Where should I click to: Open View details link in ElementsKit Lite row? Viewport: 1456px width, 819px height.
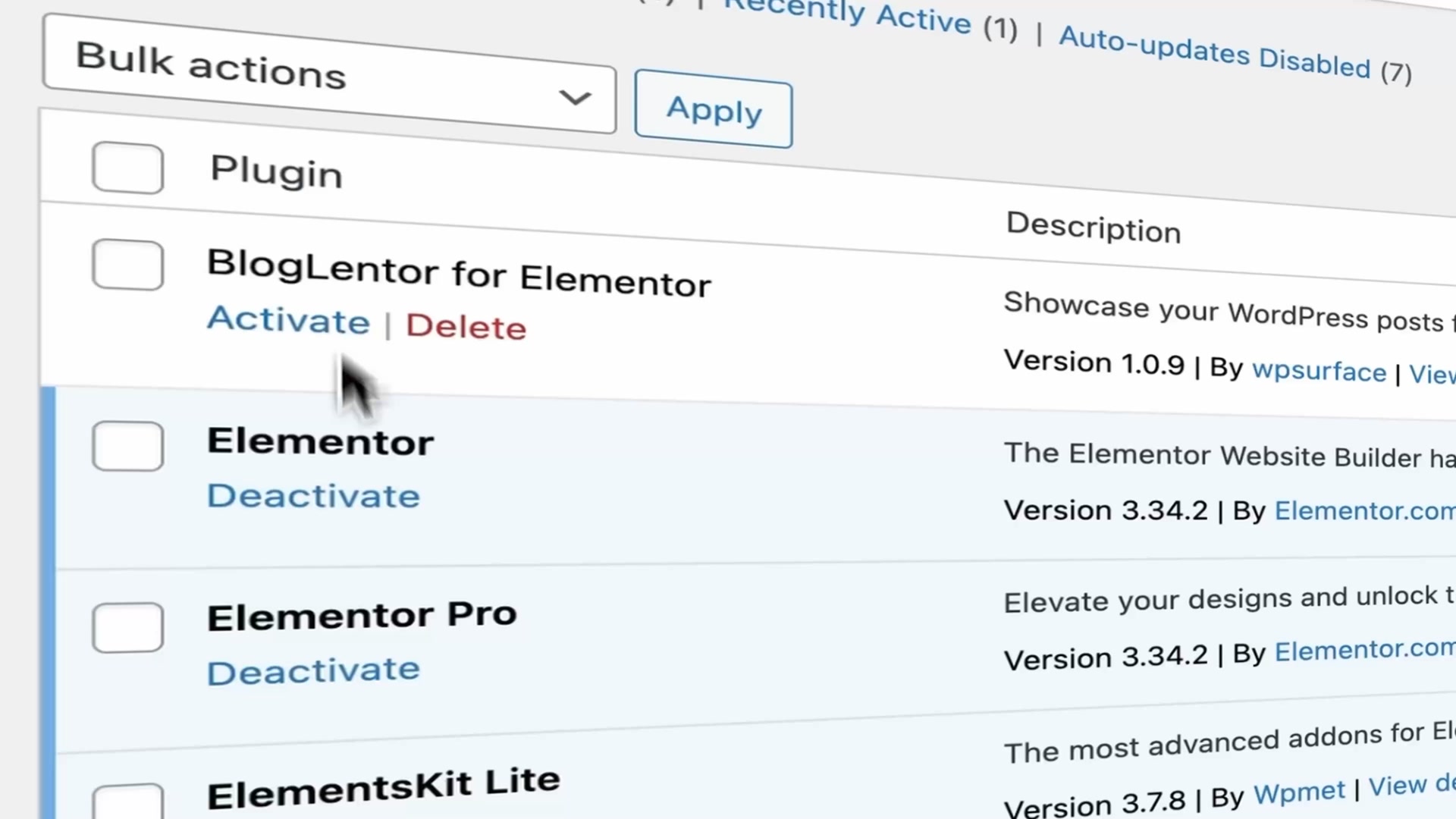click(1412, 785)
